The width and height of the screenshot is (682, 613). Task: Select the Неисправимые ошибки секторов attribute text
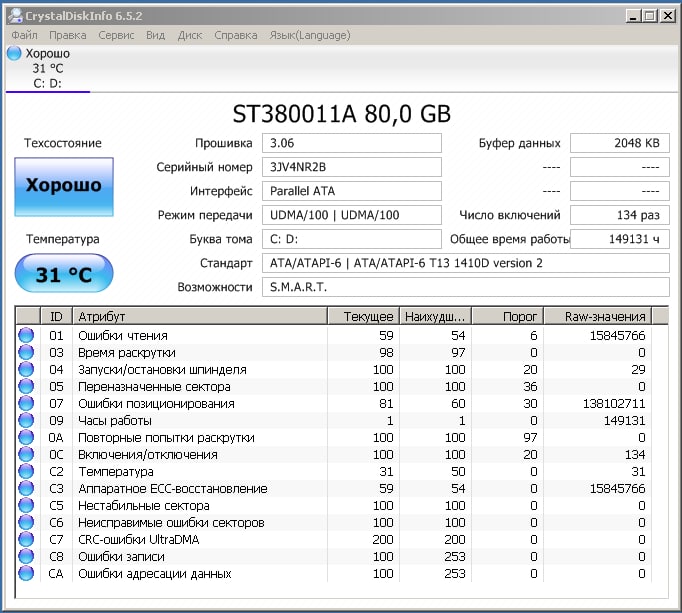(x=171, y=522)
